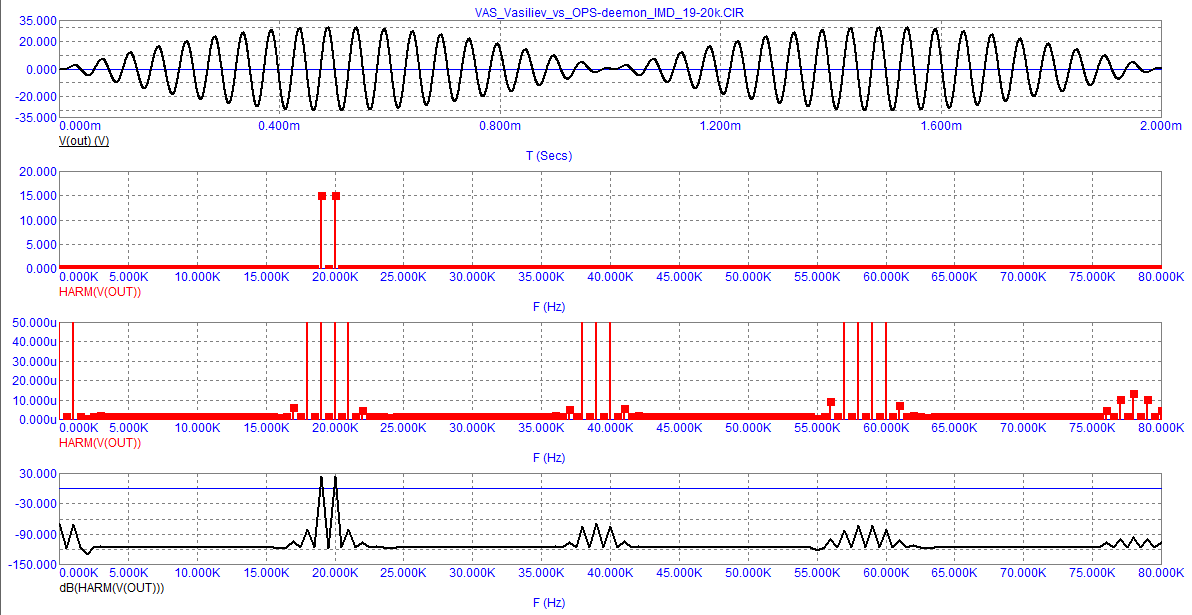Click the -35.000 voltage axis value
1192x615 pixels.
coord(35,118)
